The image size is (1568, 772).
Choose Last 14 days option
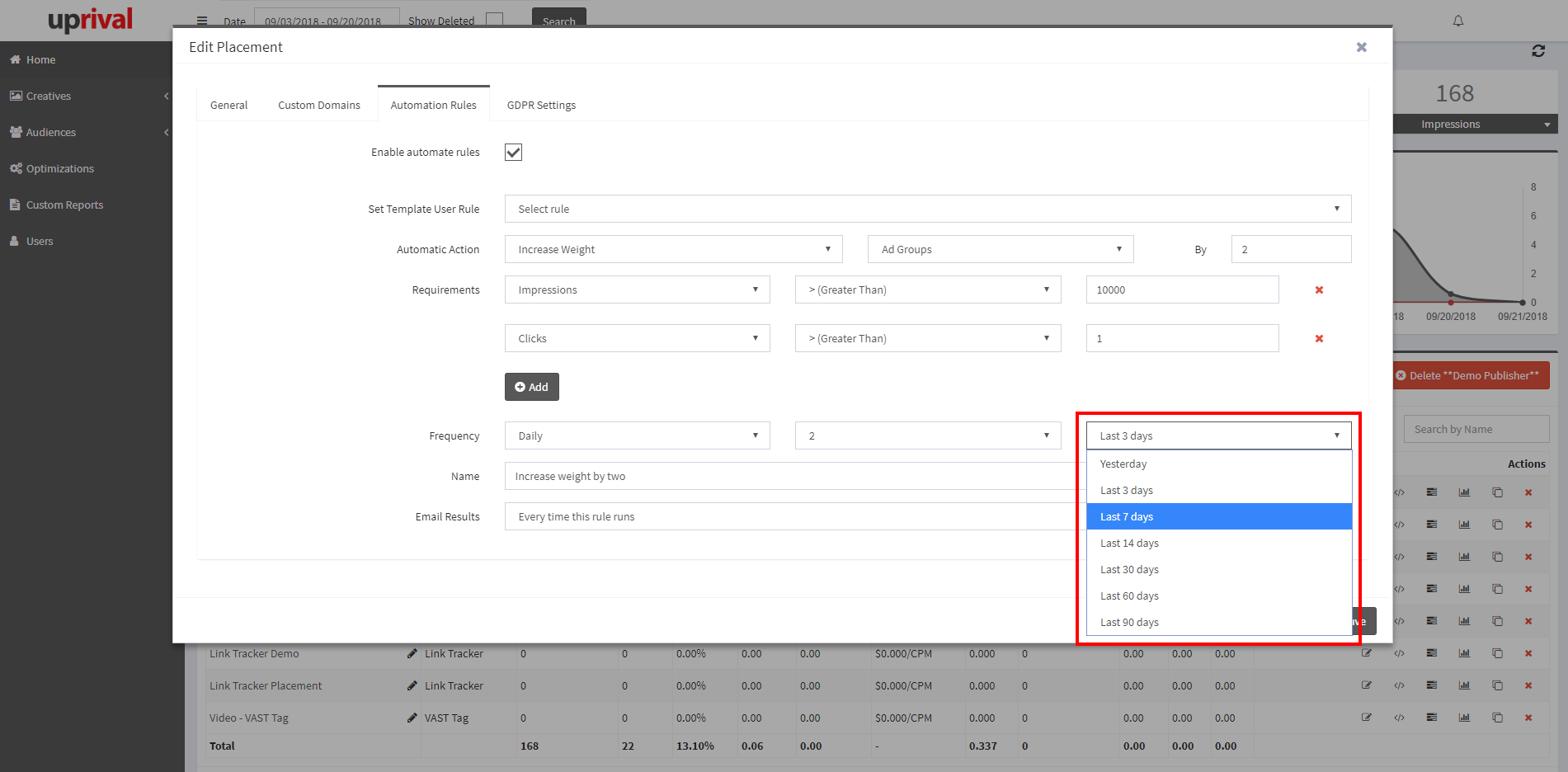[1219, 543]
